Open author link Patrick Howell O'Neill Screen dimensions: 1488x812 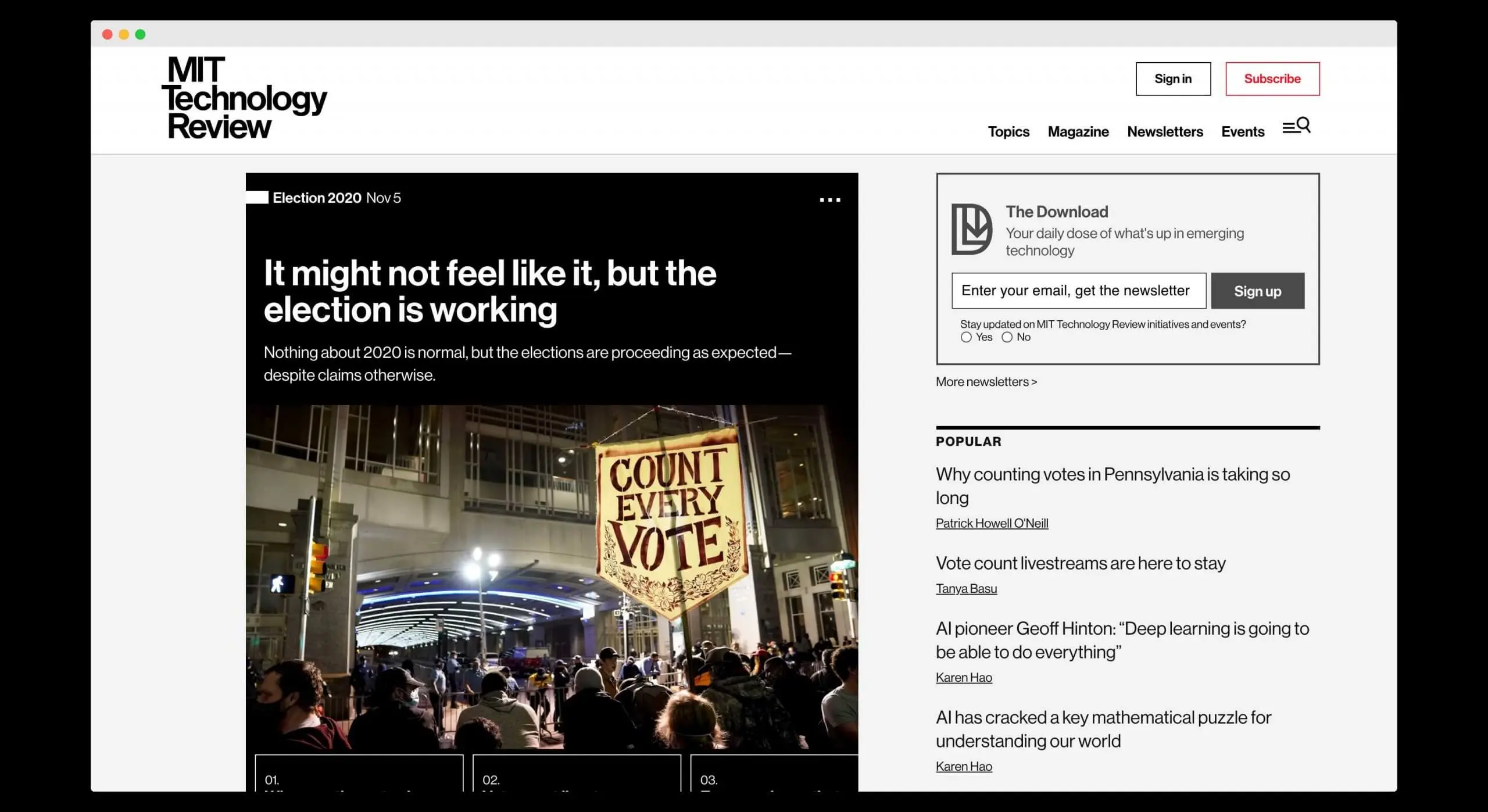point(992,523)
